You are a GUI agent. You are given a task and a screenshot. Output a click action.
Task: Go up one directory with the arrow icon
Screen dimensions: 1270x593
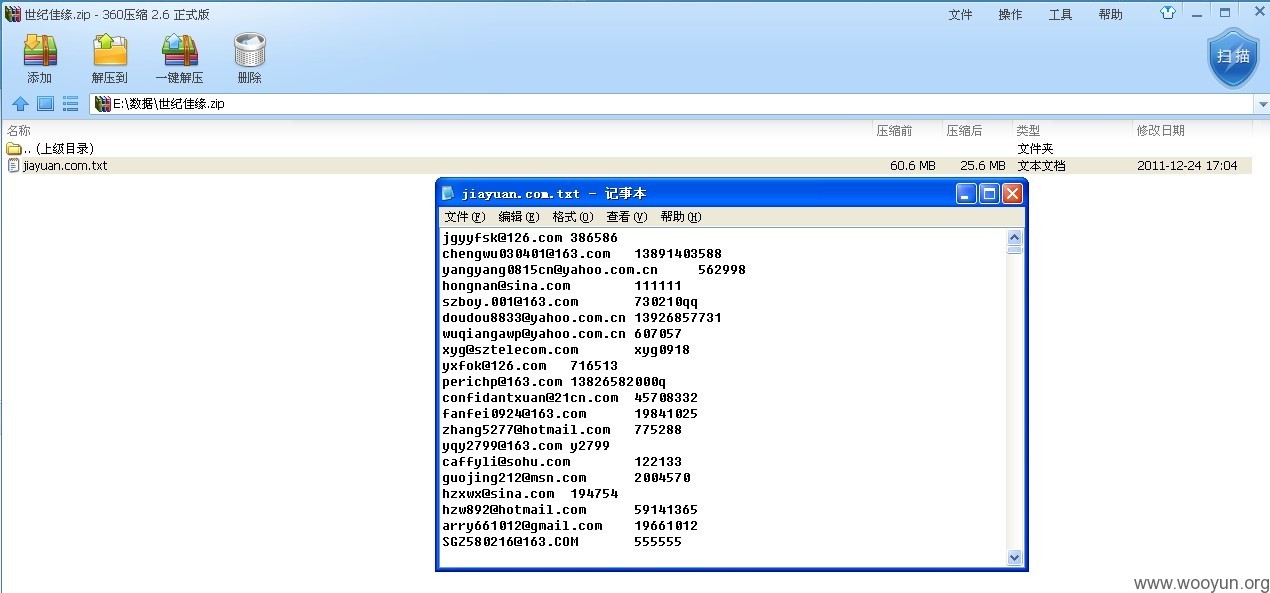click(20, 103)
